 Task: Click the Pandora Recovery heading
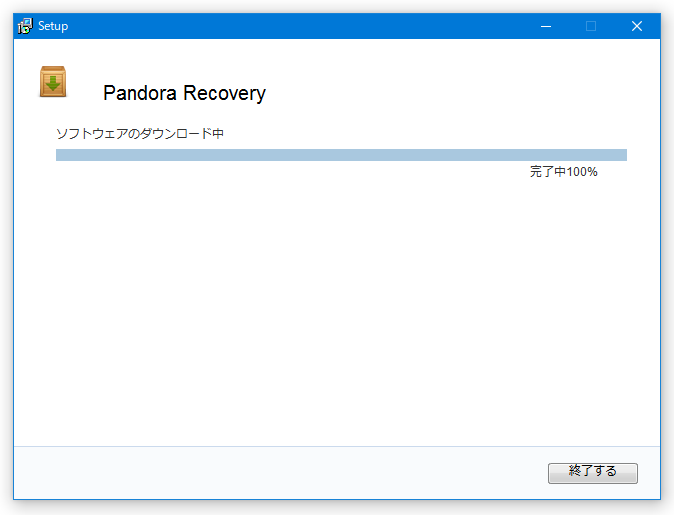coord(184,93)
